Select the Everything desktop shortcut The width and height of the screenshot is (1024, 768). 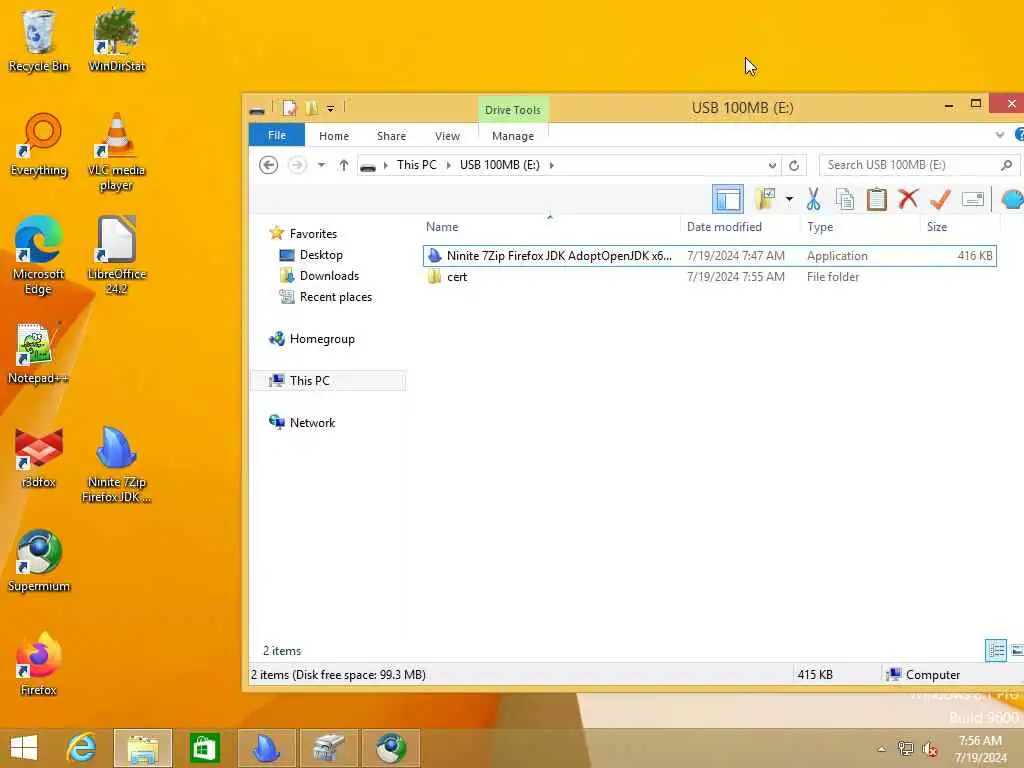tap(39, 145)
